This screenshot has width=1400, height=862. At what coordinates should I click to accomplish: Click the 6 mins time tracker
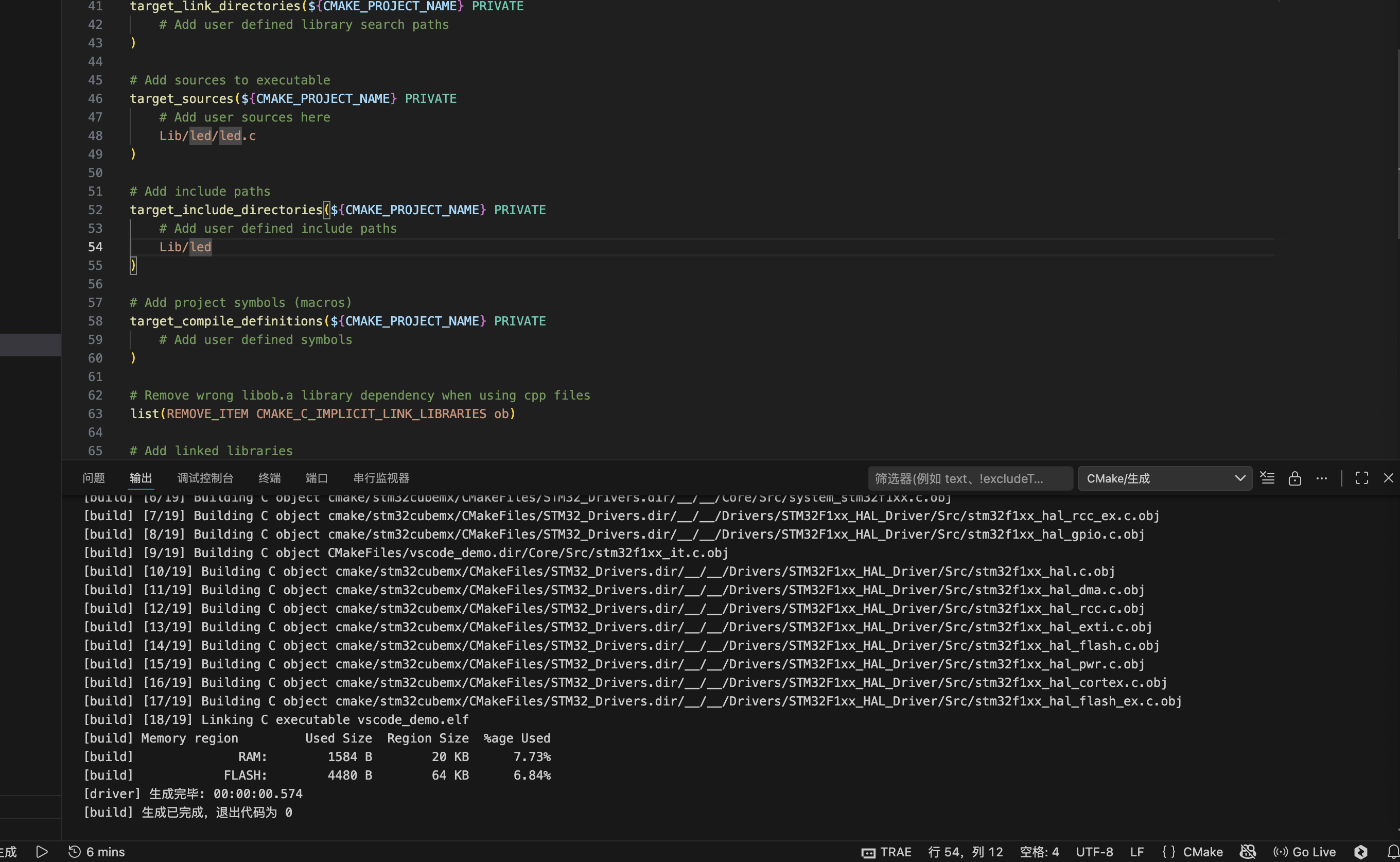tap(97, 851)
